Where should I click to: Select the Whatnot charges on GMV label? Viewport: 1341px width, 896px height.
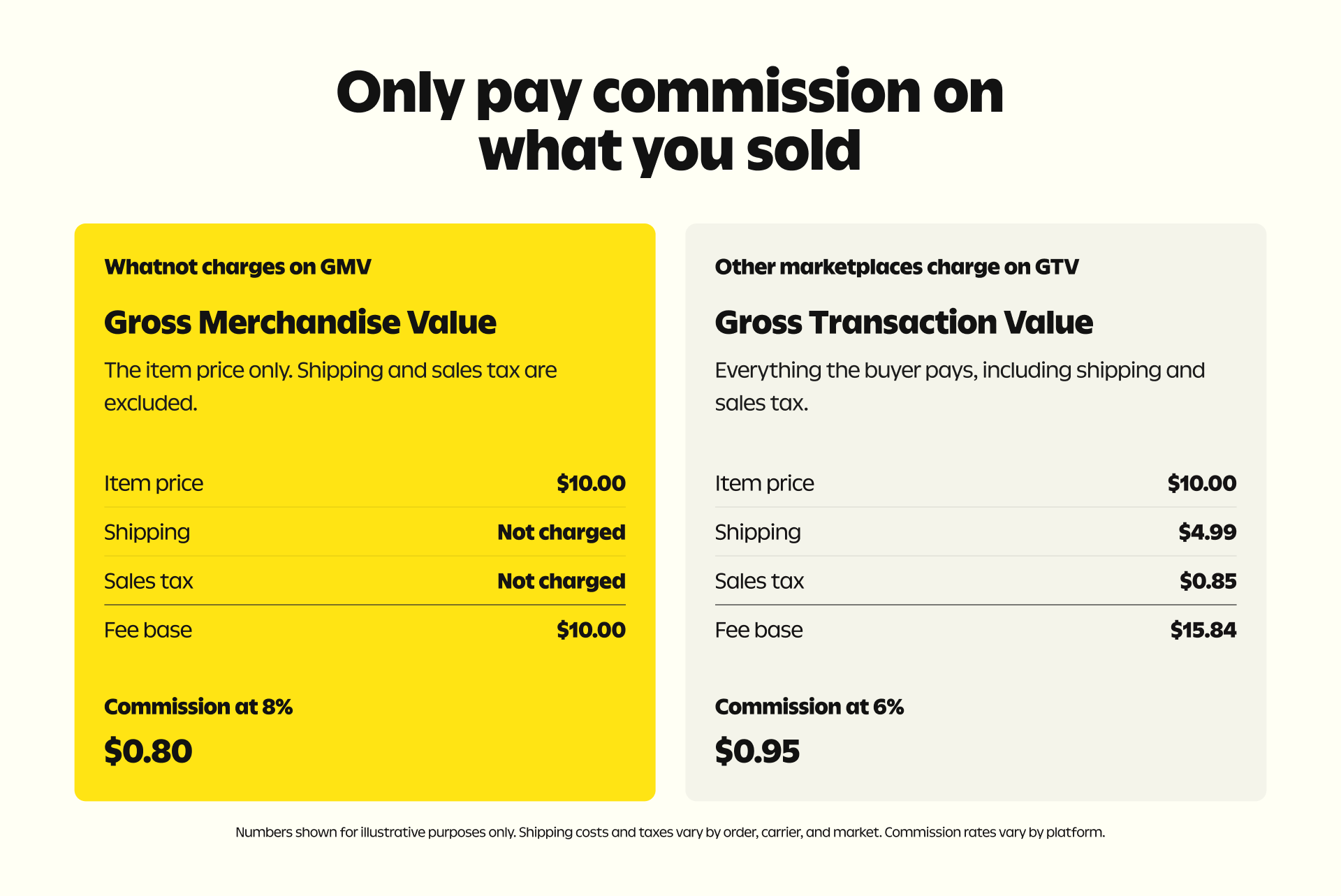tap(237, 267)
